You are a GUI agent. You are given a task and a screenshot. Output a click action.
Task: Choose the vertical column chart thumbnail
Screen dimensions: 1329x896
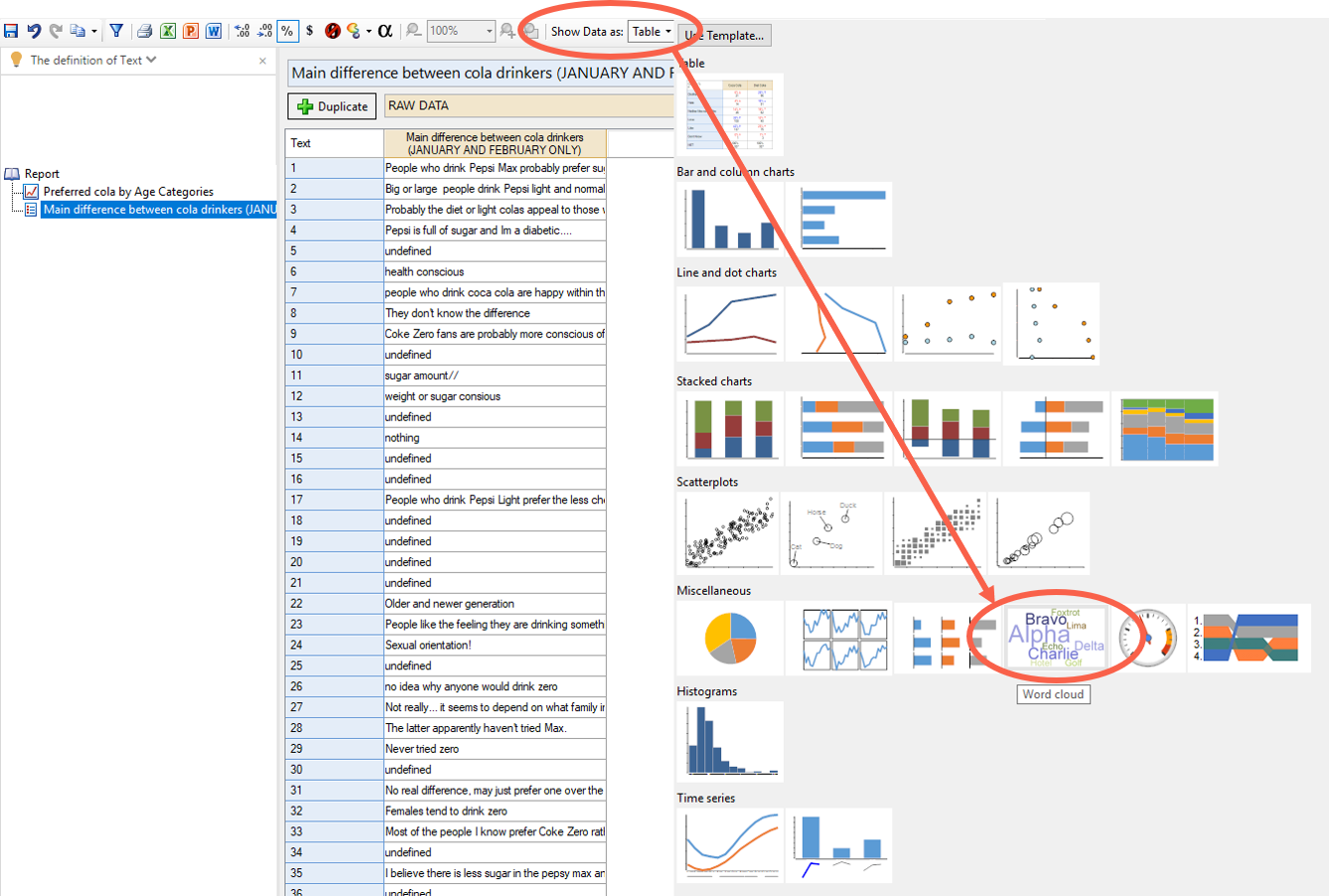[730, 219]
